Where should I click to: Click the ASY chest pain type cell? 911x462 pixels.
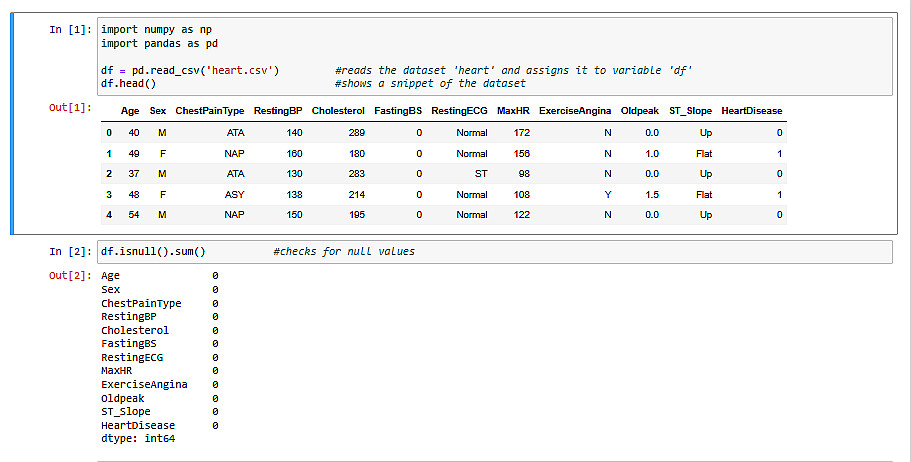(x=235, y=195)
